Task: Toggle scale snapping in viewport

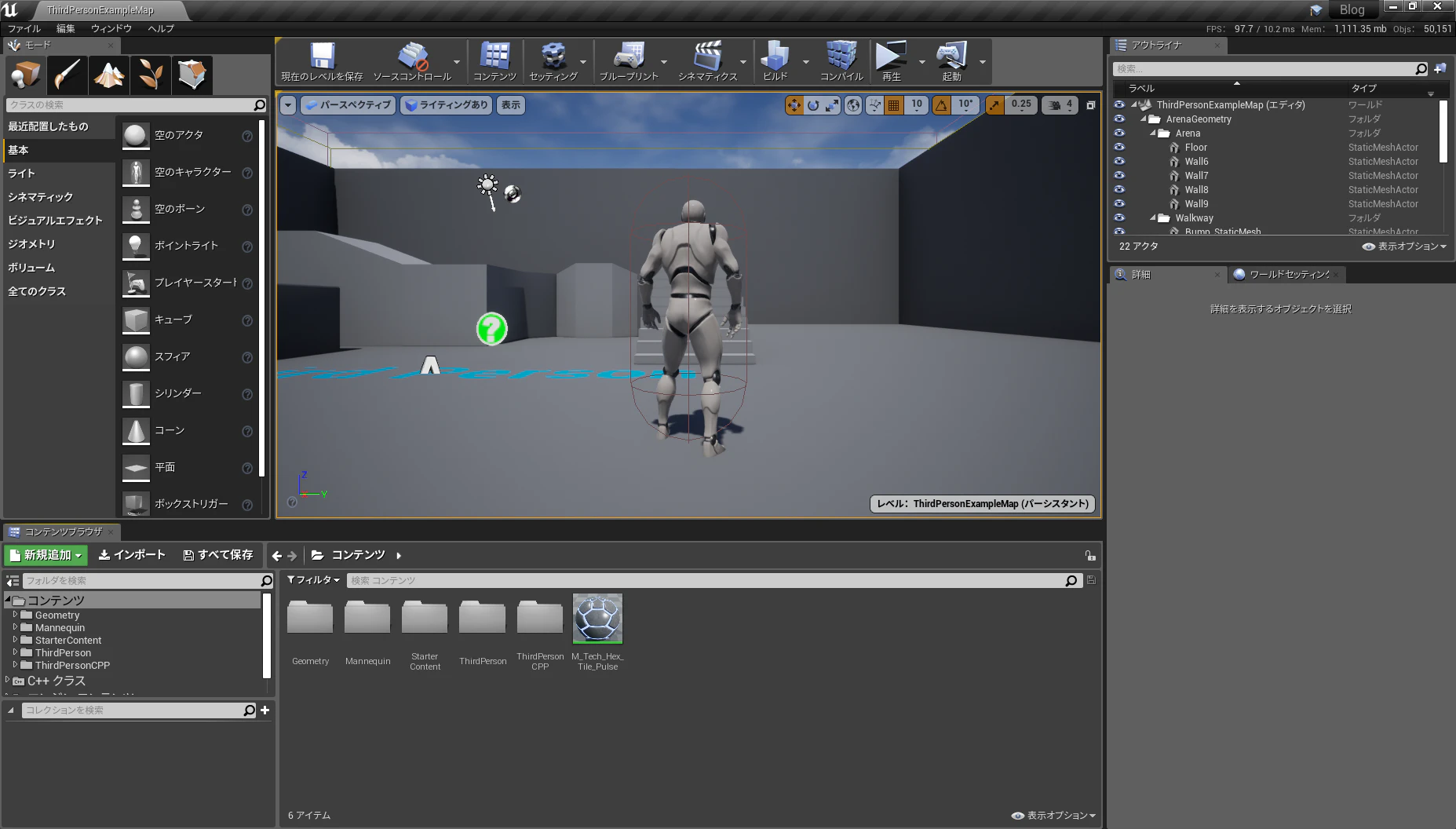Action: (994, 104)
